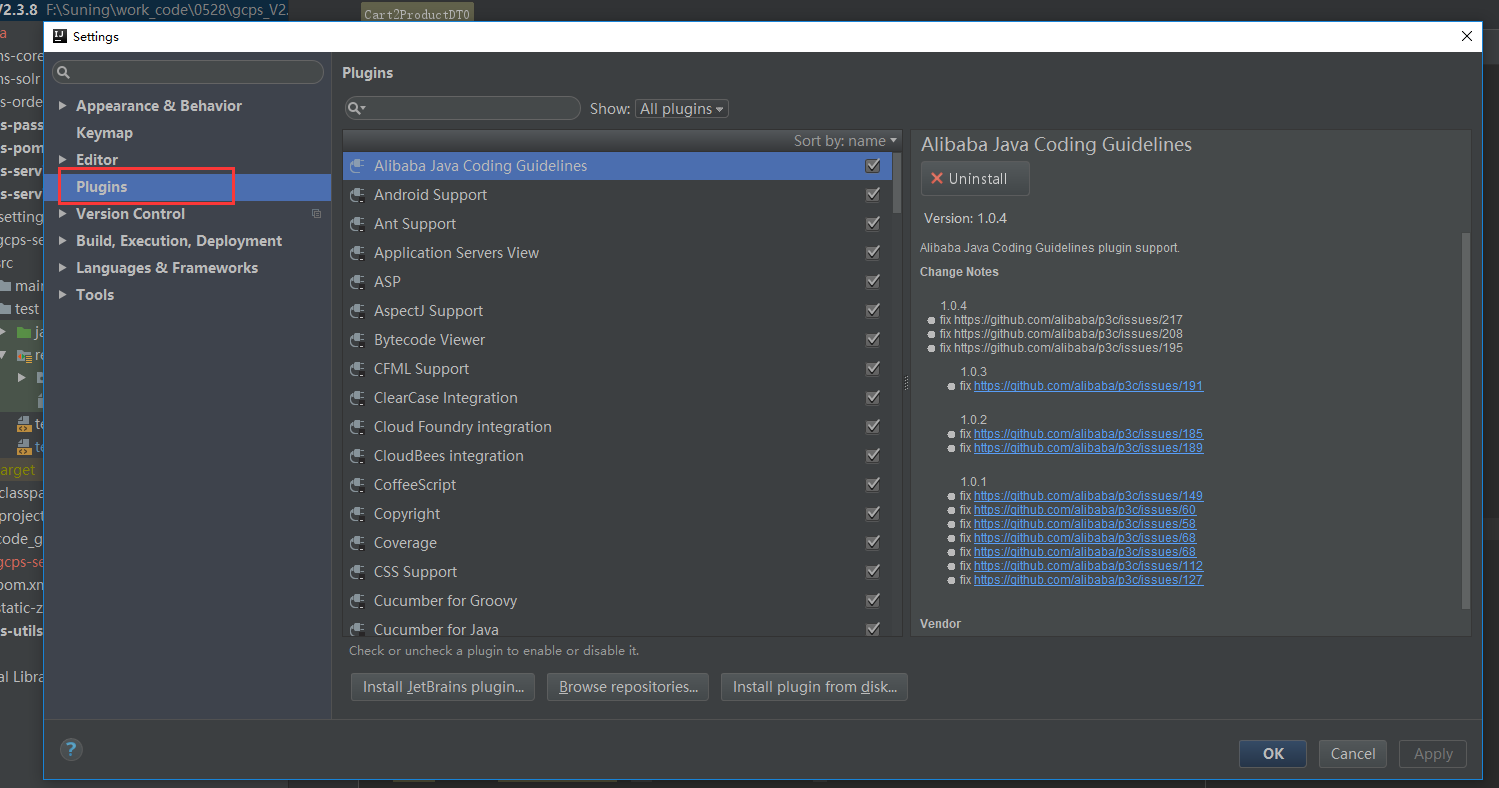Image resolution: width=1499 pixels, height=788 pixels.
Task: Expand the Tools settings node
Action: (x=63, y=295)
